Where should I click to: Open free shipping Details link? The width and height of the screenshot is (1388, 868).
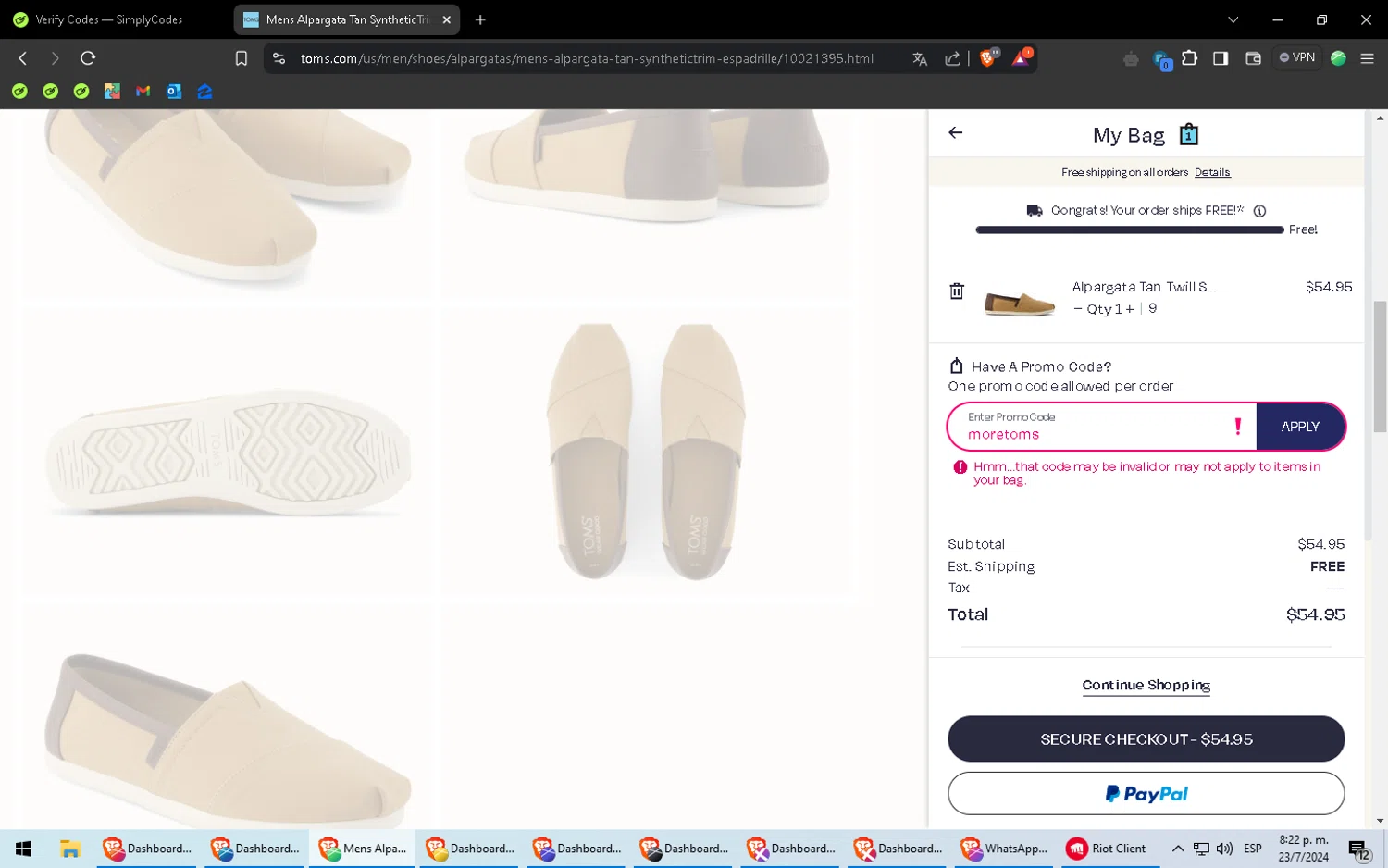(1212, 172)
